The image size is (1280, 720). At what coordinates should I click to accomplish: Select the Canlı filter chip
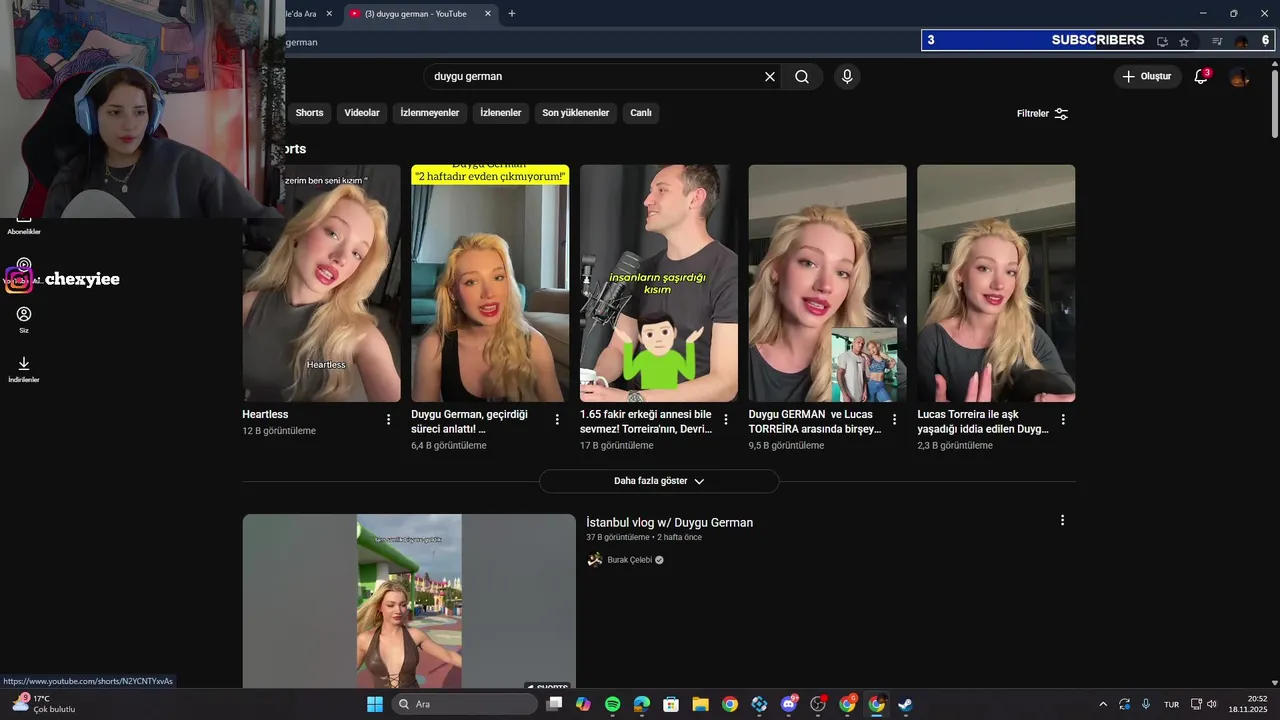click(641, 113)
